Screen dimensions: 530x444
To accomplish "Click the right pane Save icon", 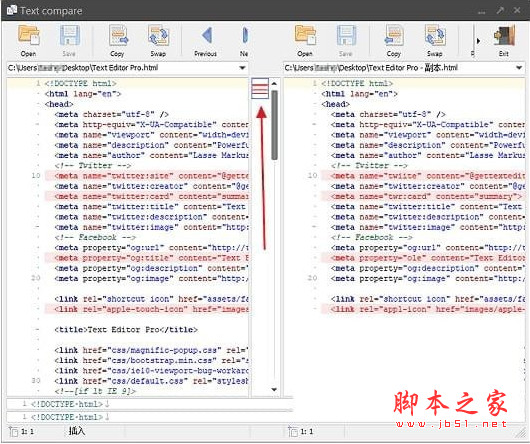I will click(x=346, y=35).
